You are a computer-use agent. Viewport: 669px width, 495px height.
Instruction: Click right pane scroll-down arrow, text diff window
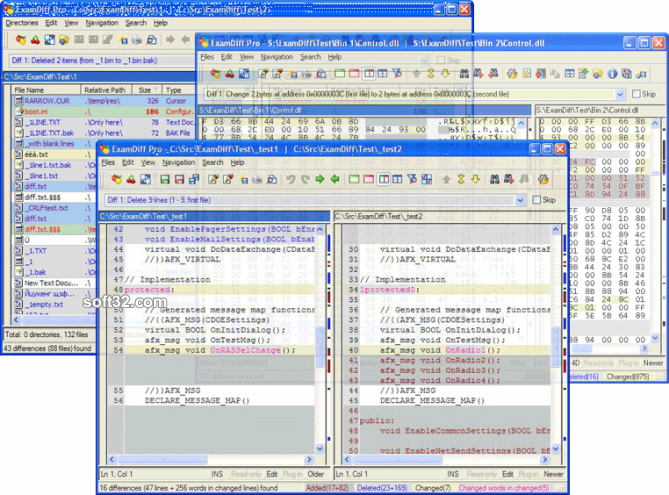tap(556, 449)
